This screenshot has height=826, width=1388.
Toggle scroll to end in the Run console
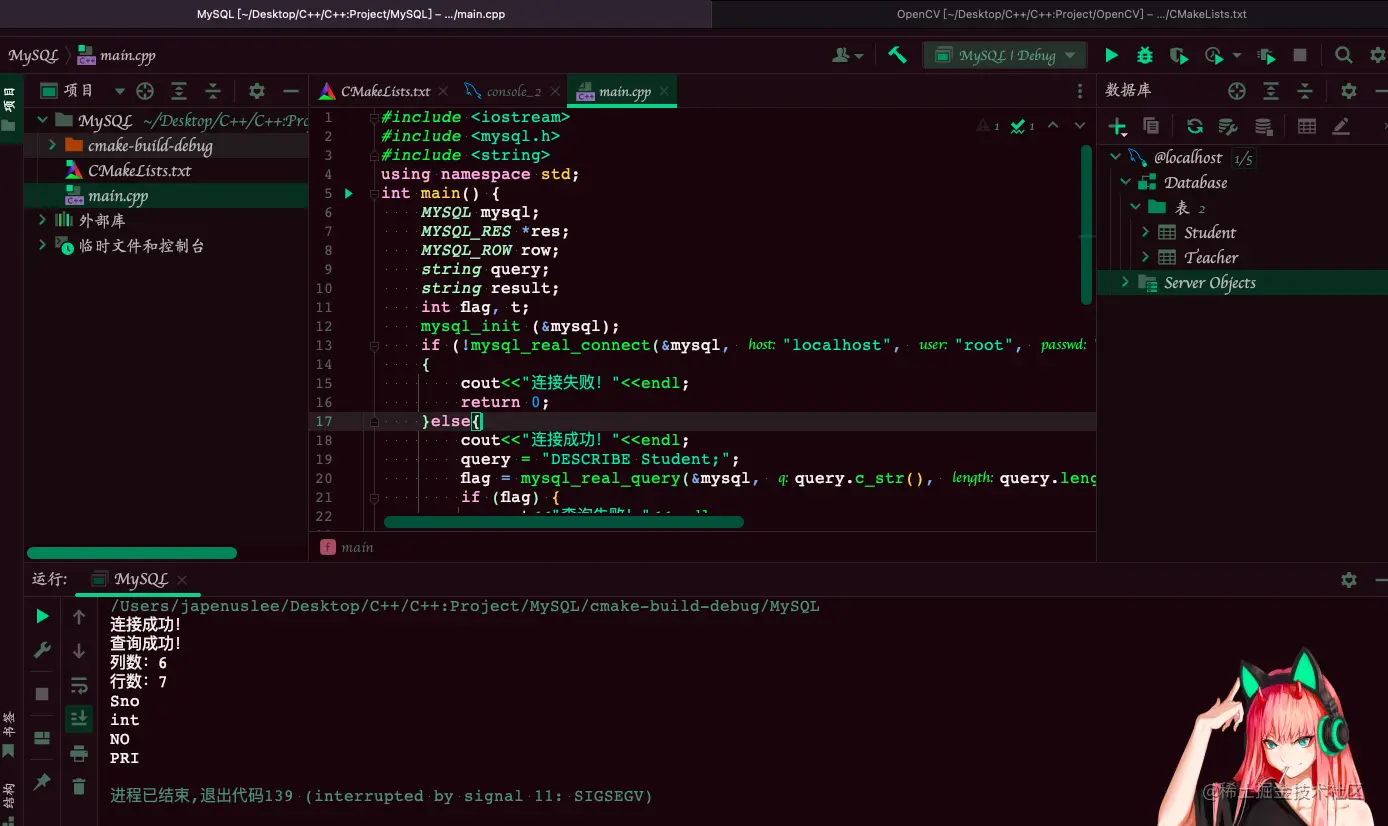[x=79, y=718]
